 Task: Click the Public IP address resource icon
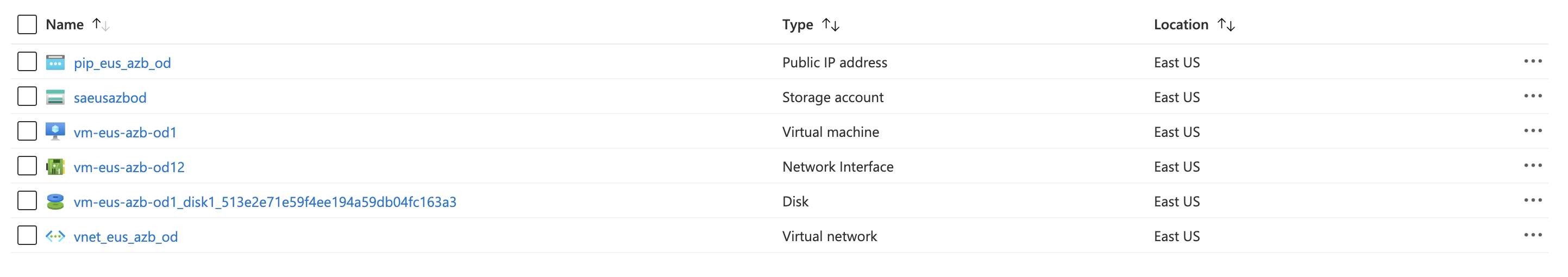click(55, 62)
